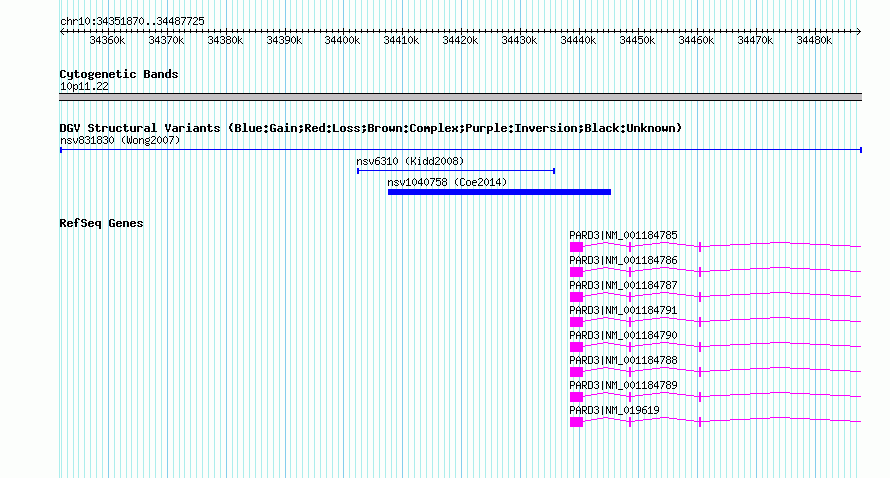
Task: Click the chr10:34351870..34487725 coordinate label
Action: coord(132,21)
